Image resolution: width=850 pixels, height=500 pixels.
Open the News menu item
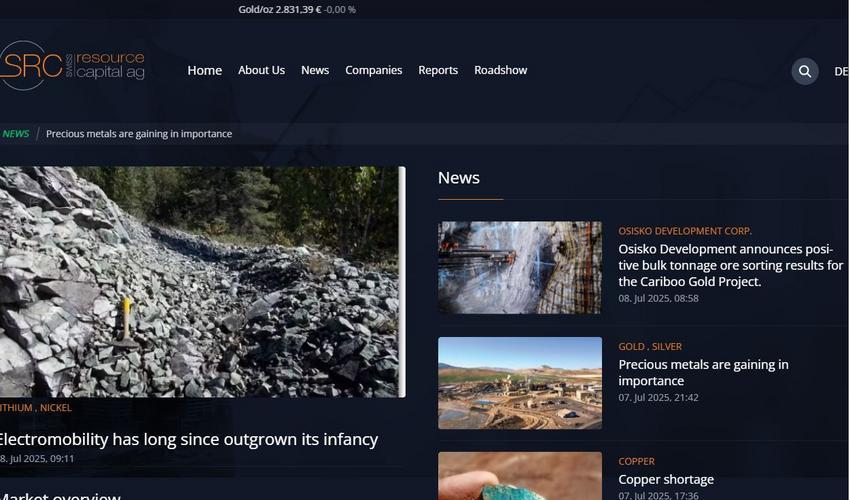315,70
